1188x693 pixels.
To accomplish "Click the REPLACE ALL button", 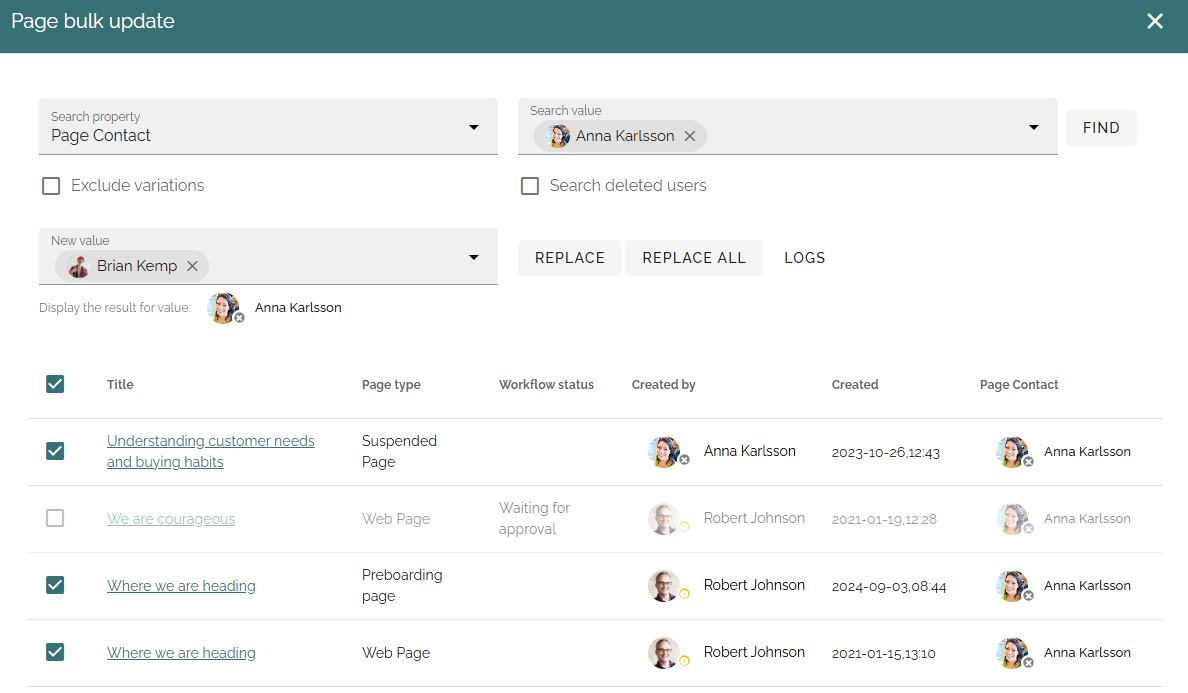I will [693, 258].
